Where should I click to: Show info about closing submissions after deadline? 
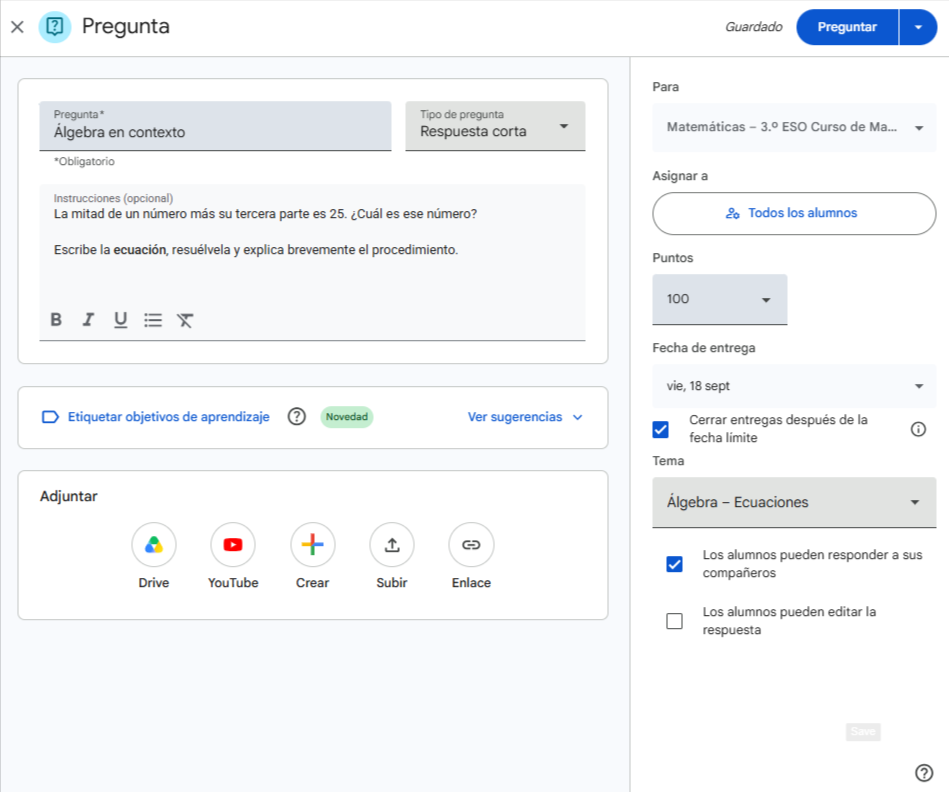tap(918, 429)
